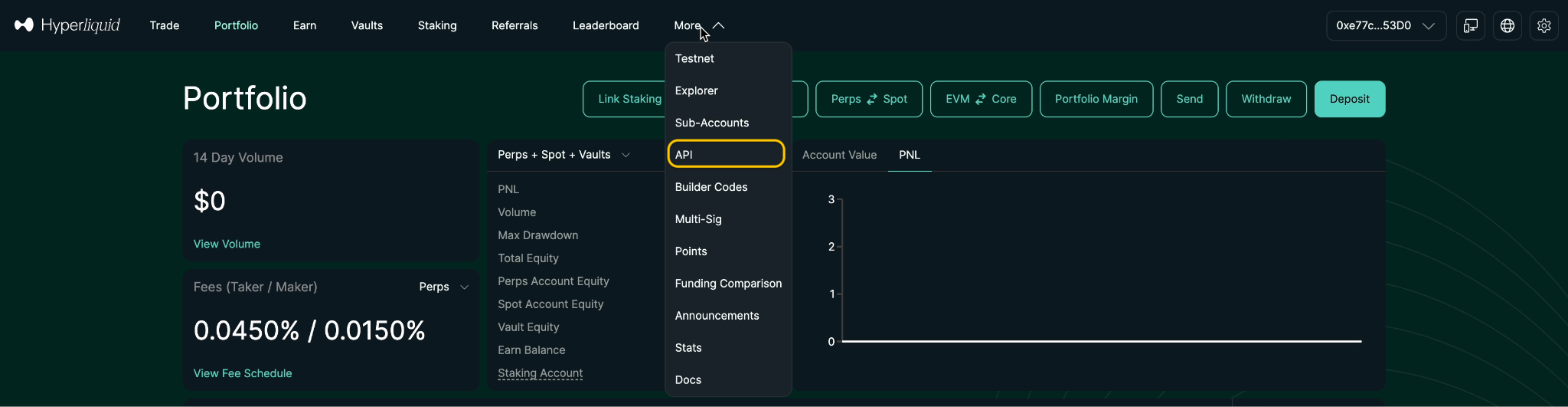Click the Deposit button

1350,99
